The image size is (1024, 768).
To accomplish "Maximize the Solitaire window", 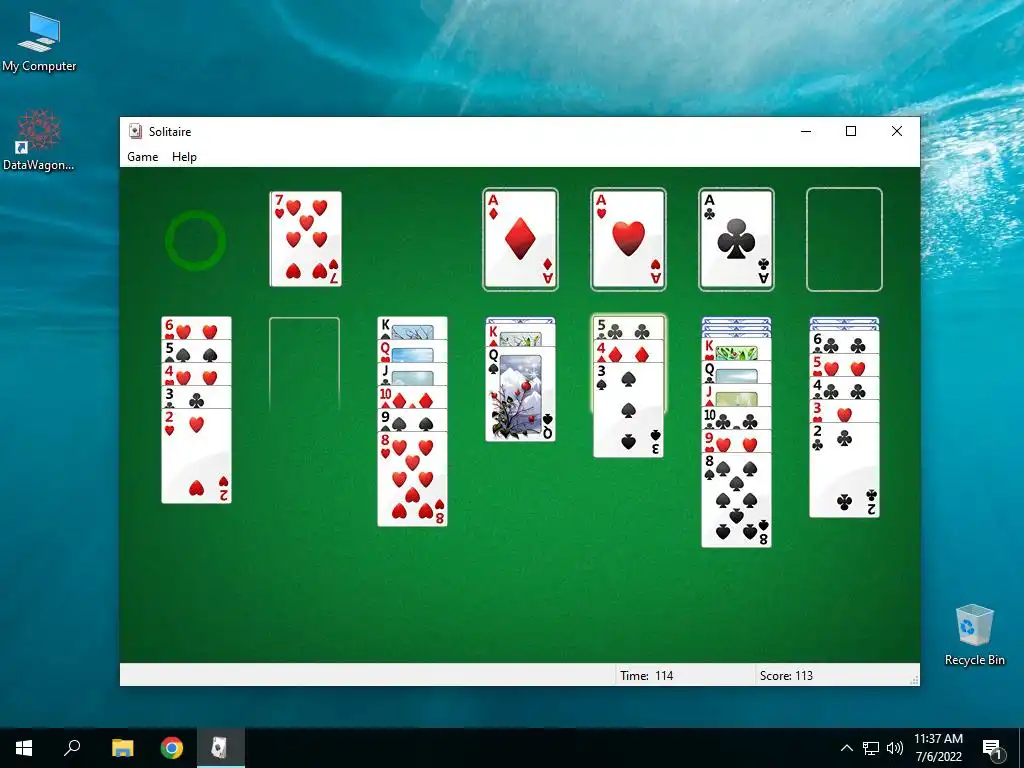I will tap(851, 131).
